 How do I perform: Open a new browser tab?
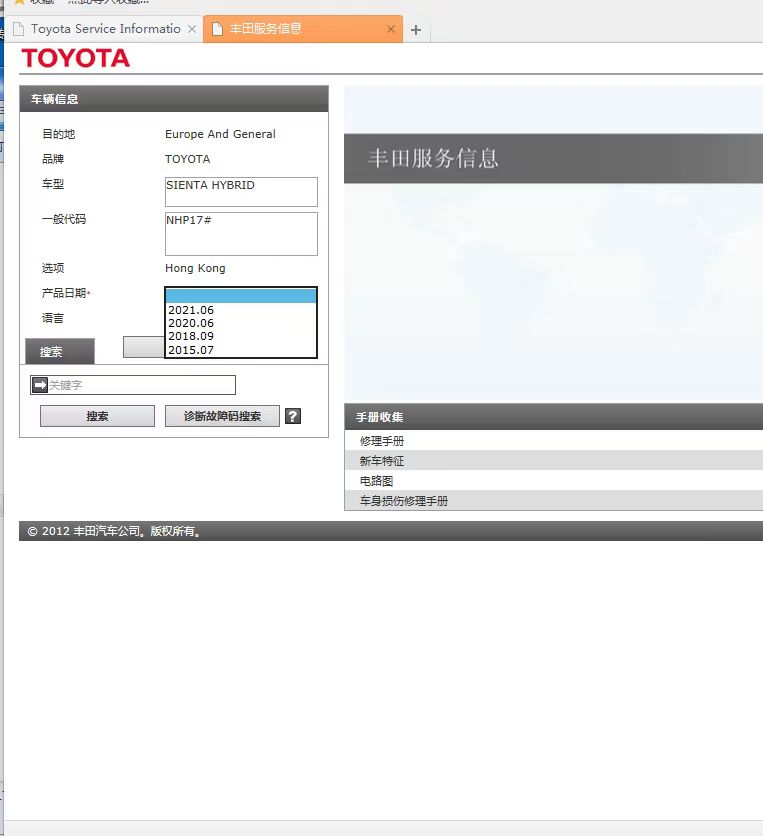(416, 30)
